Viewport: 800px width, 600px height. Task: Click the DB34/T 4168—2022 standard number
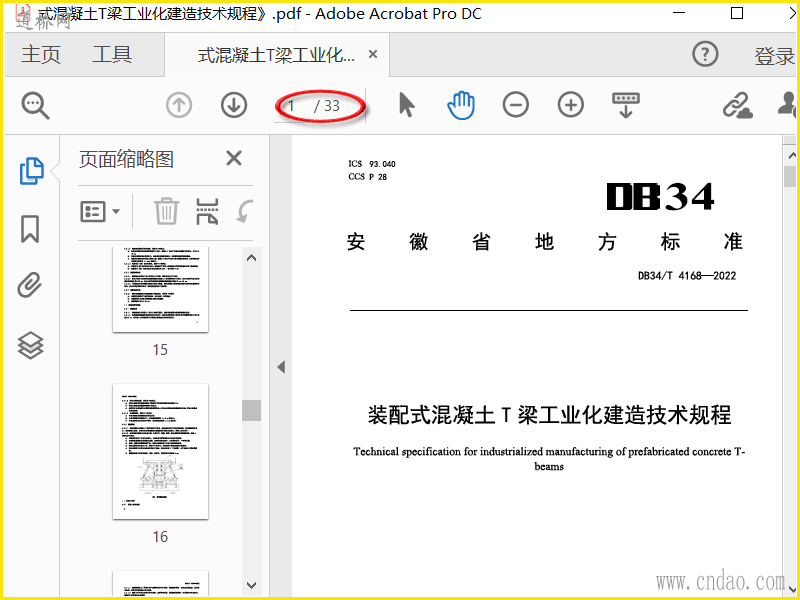[x=687, y=276]
